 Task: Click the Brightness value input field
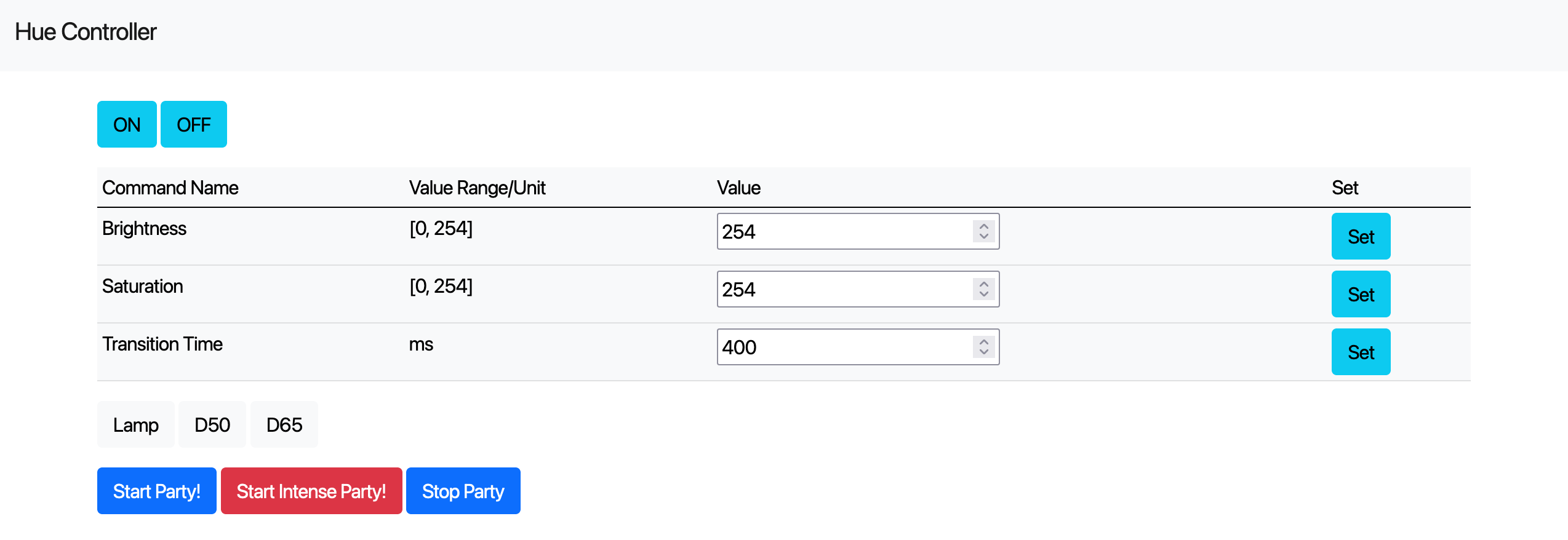coord(843,231)
